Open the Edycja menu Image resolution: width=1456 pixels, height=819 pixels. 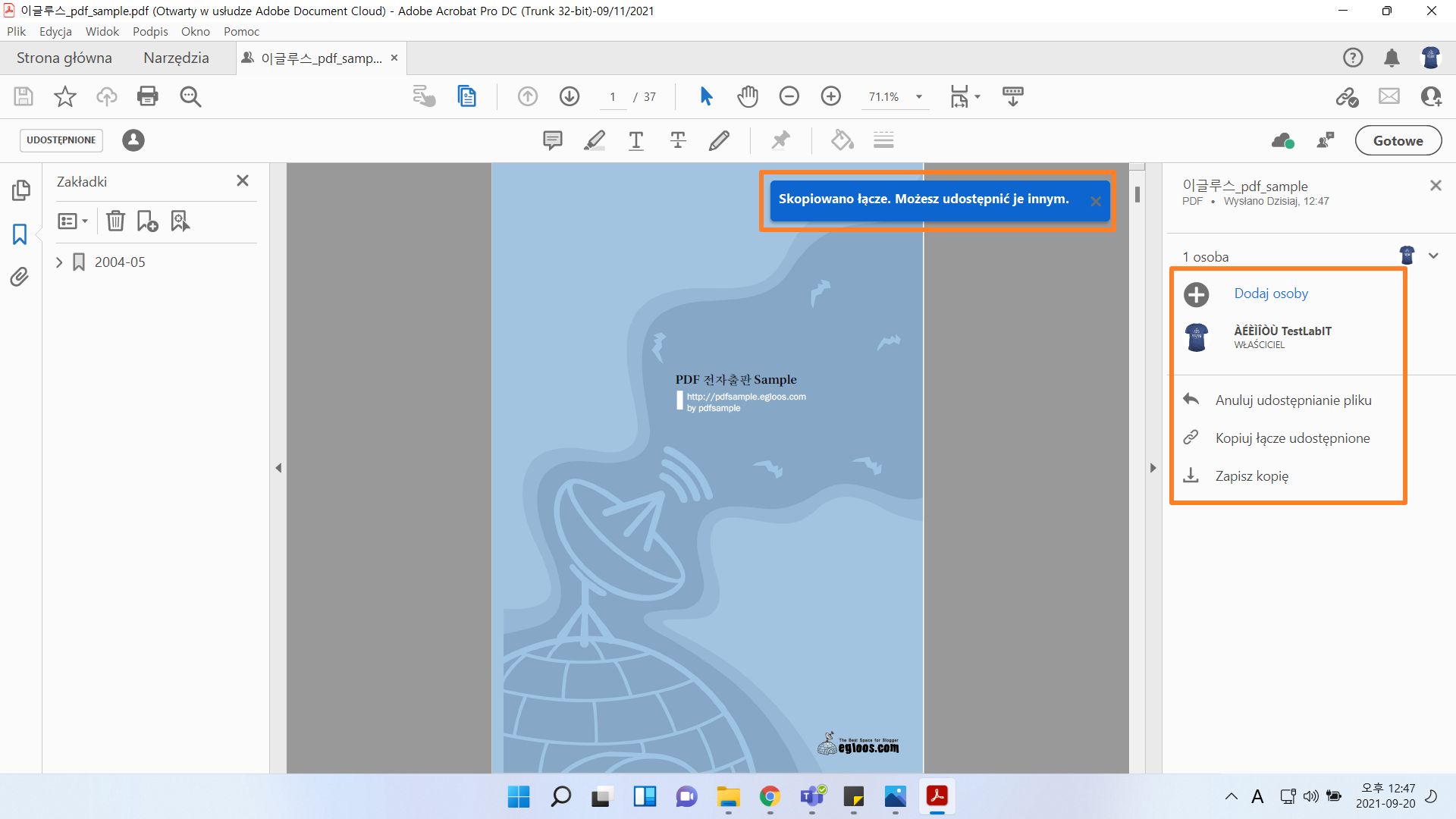pyautogui.click(x=55, y=31)
